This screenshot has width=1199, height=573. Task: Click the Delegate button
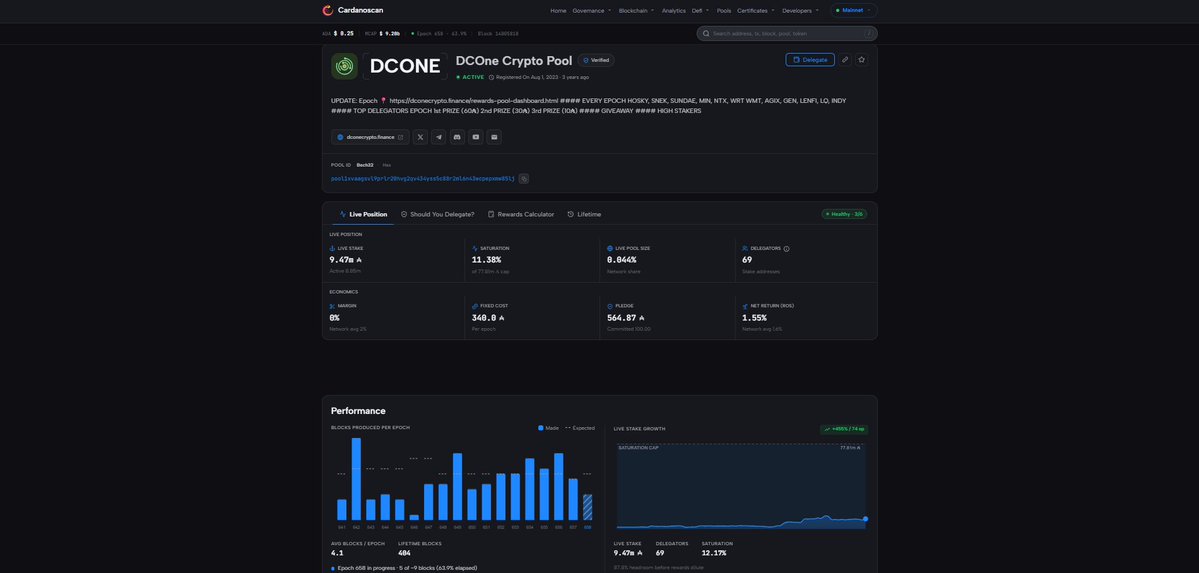[810, 60]
